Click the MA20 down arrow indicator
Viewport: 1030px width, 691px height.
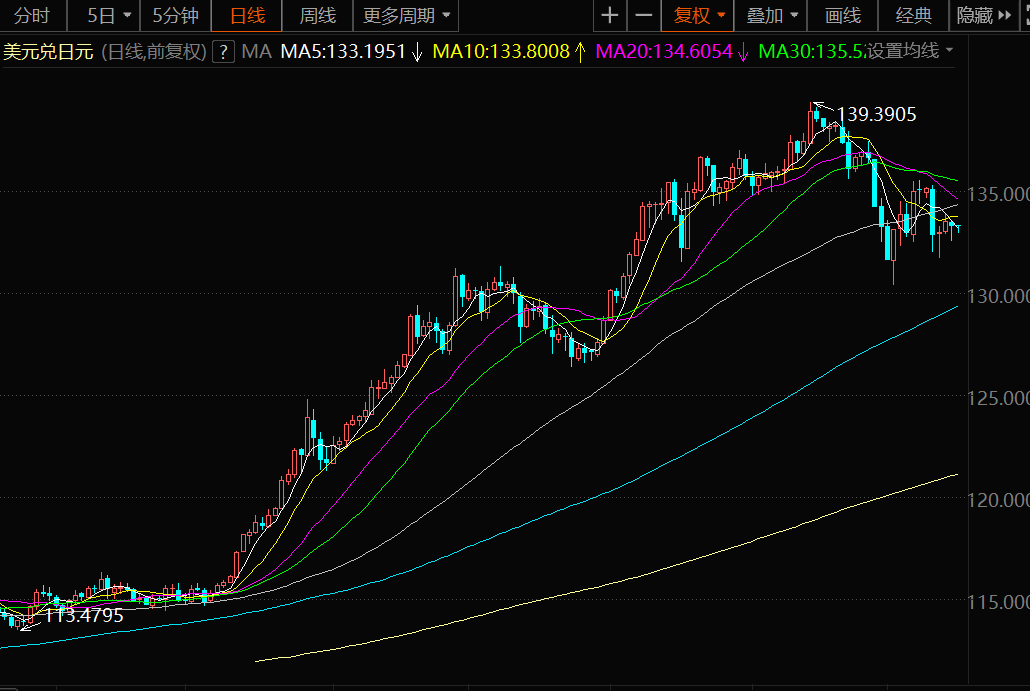click(742, 51)
